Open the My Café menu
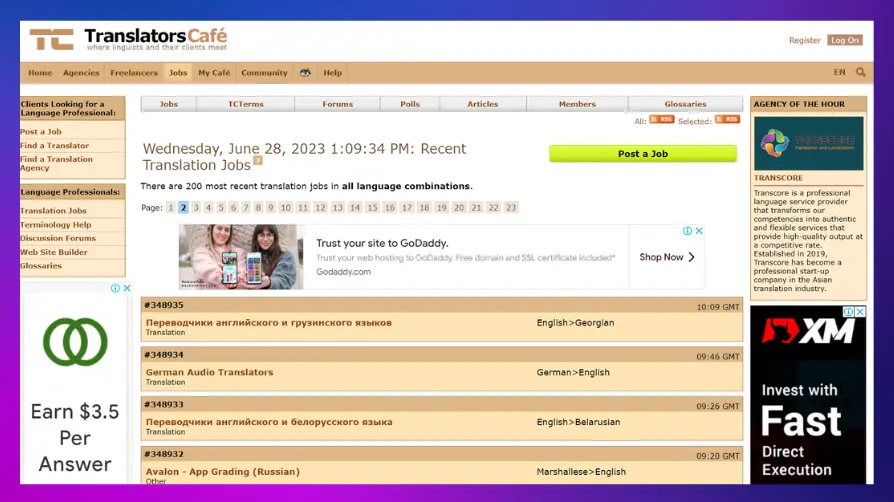The height and width of the screenshot is (502, 894). pos(214,72)
